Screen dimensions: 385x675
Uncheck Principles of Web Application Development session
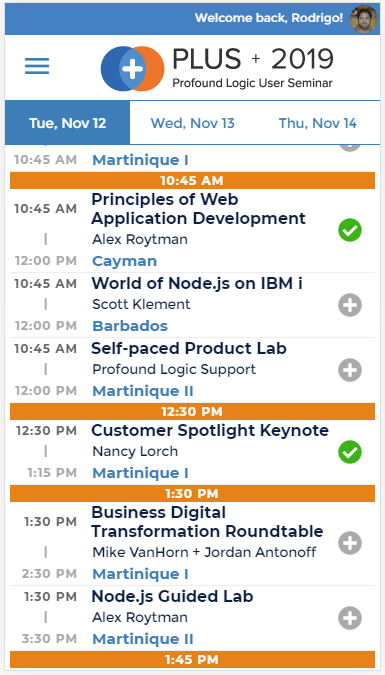(x=350, y=230)
